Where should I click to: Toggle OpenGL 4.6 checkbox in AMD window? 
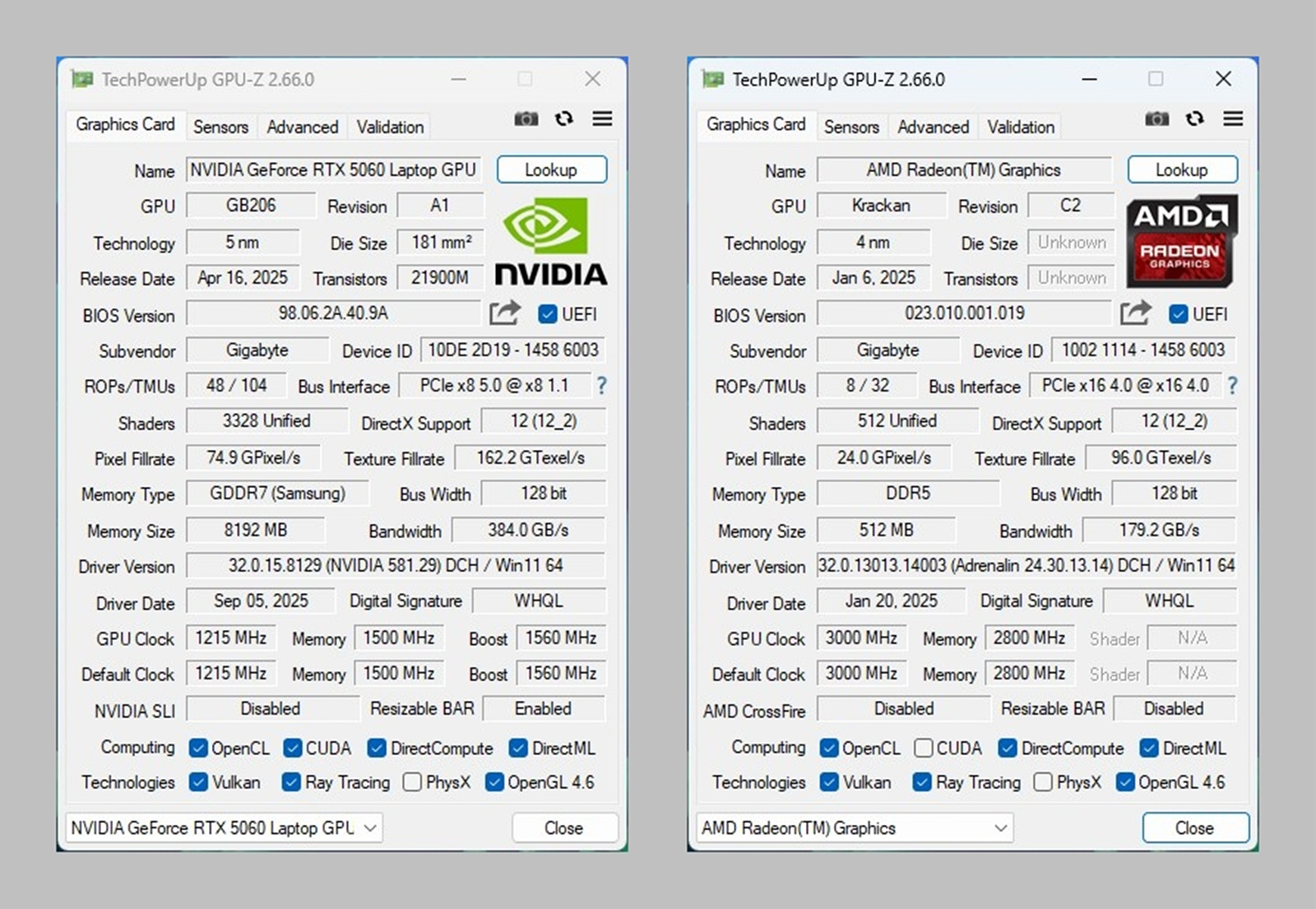pyautogui.click(x=1125, y=782)
